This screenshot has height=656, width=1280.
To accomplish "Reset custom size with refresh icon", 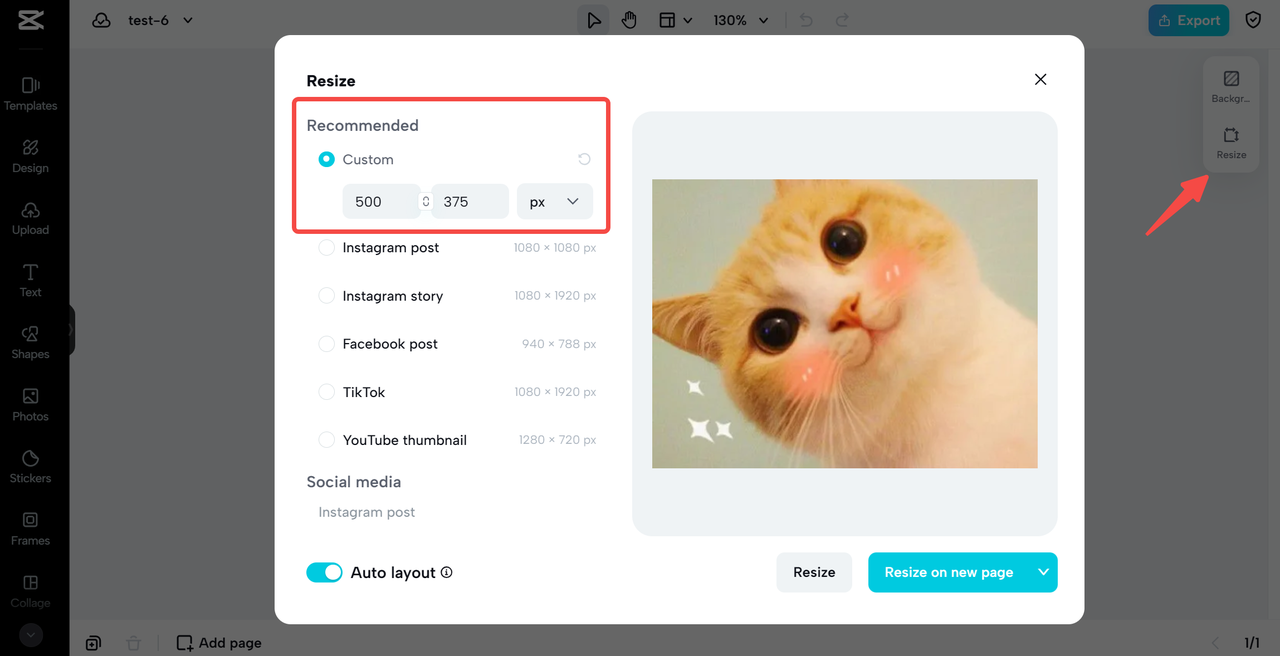I will pos(584,159).
